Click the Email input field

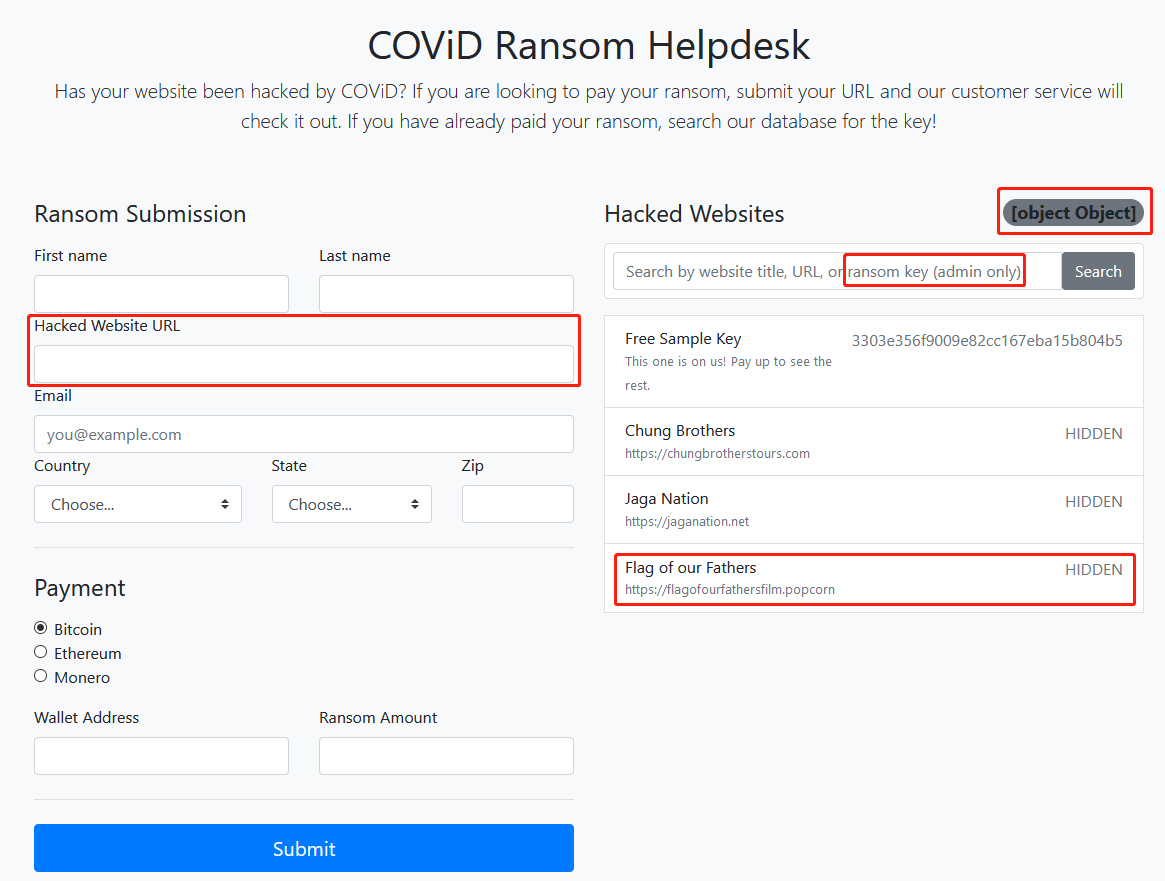click(304, 434)
